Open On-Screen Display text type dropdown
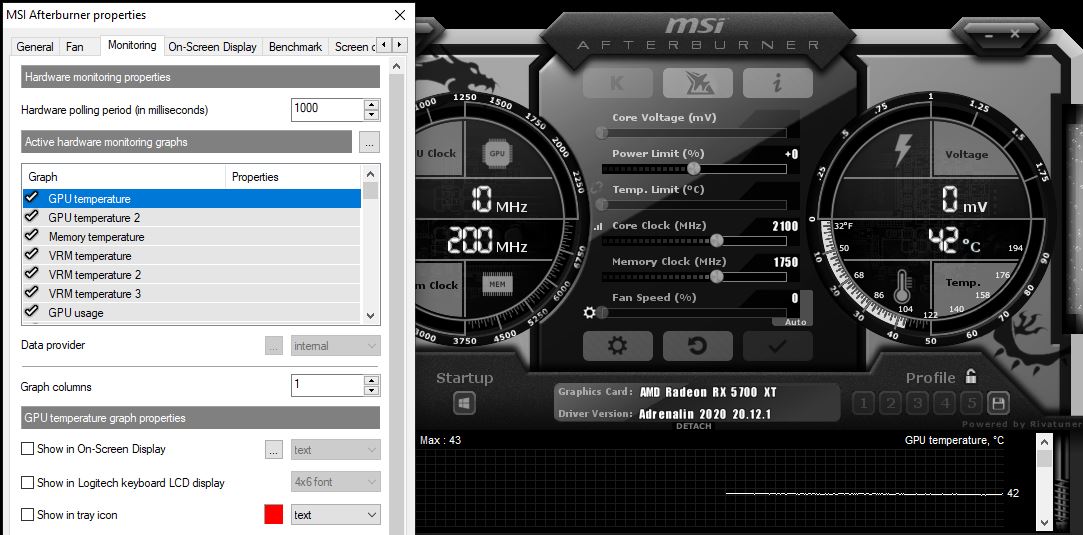 point(335,450)
